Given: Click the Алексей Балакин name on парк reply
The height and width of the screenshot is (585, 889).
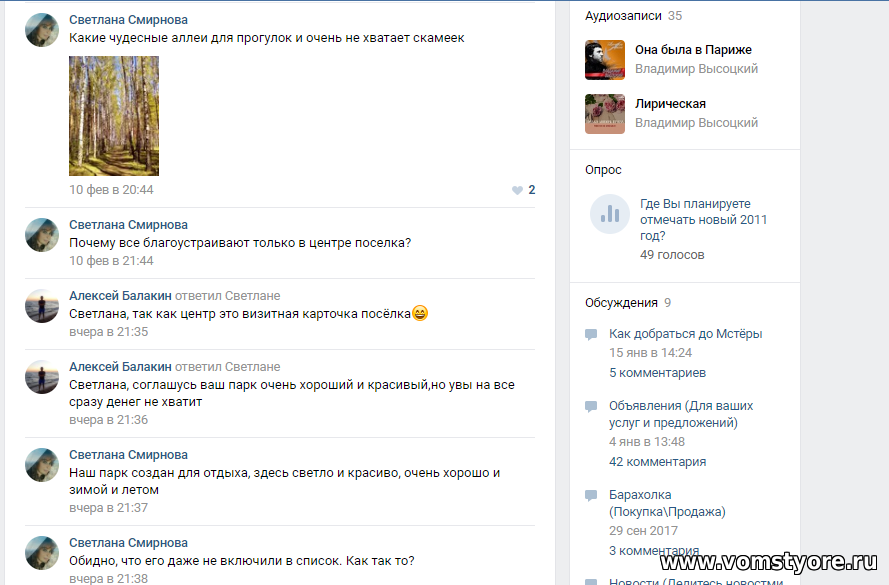Looking at the screenshot, I should point(120,367).
